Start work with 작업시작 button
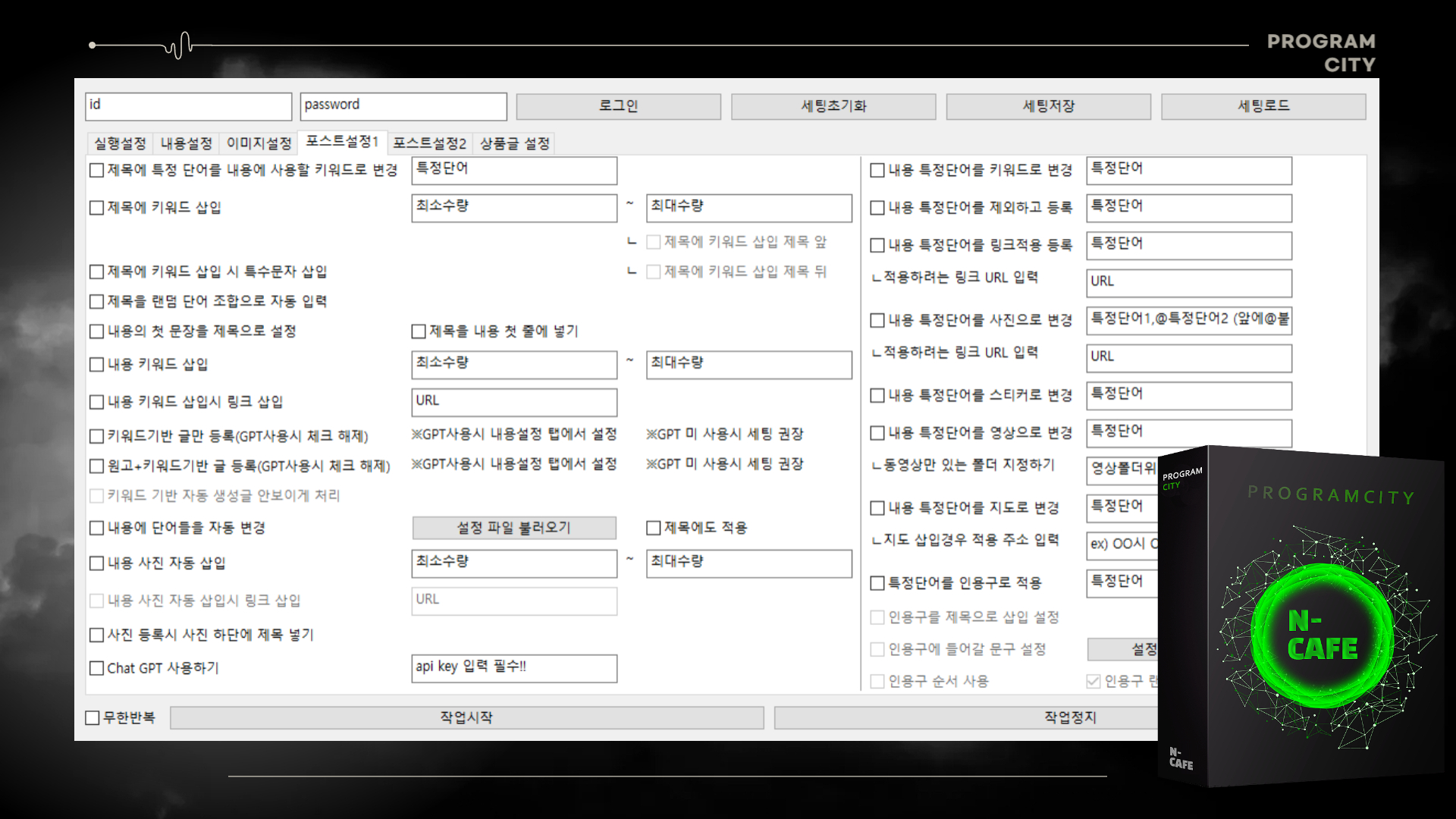The width and height of the screenshot is (1456, 819). pyautogui.click(x=466, y=717)
